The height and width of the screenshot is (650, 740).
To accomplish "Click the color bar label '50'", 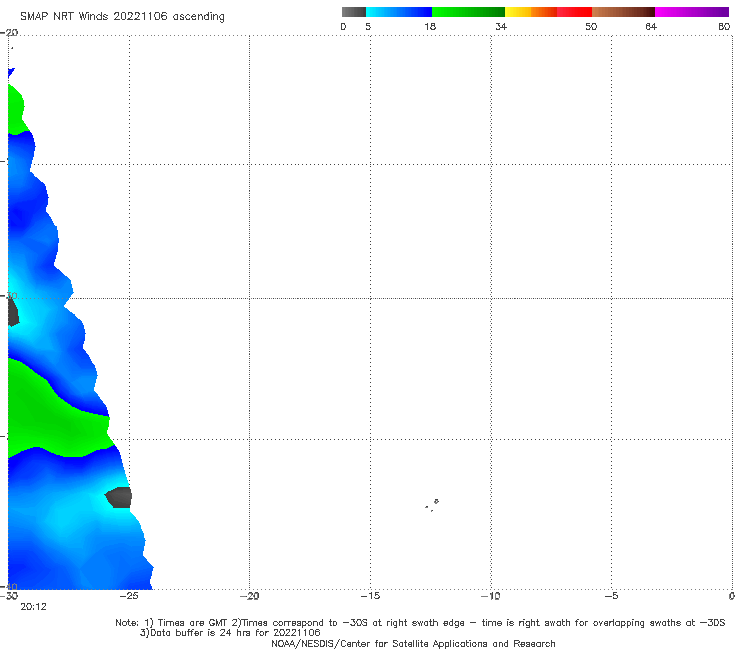I will [591, 26].
